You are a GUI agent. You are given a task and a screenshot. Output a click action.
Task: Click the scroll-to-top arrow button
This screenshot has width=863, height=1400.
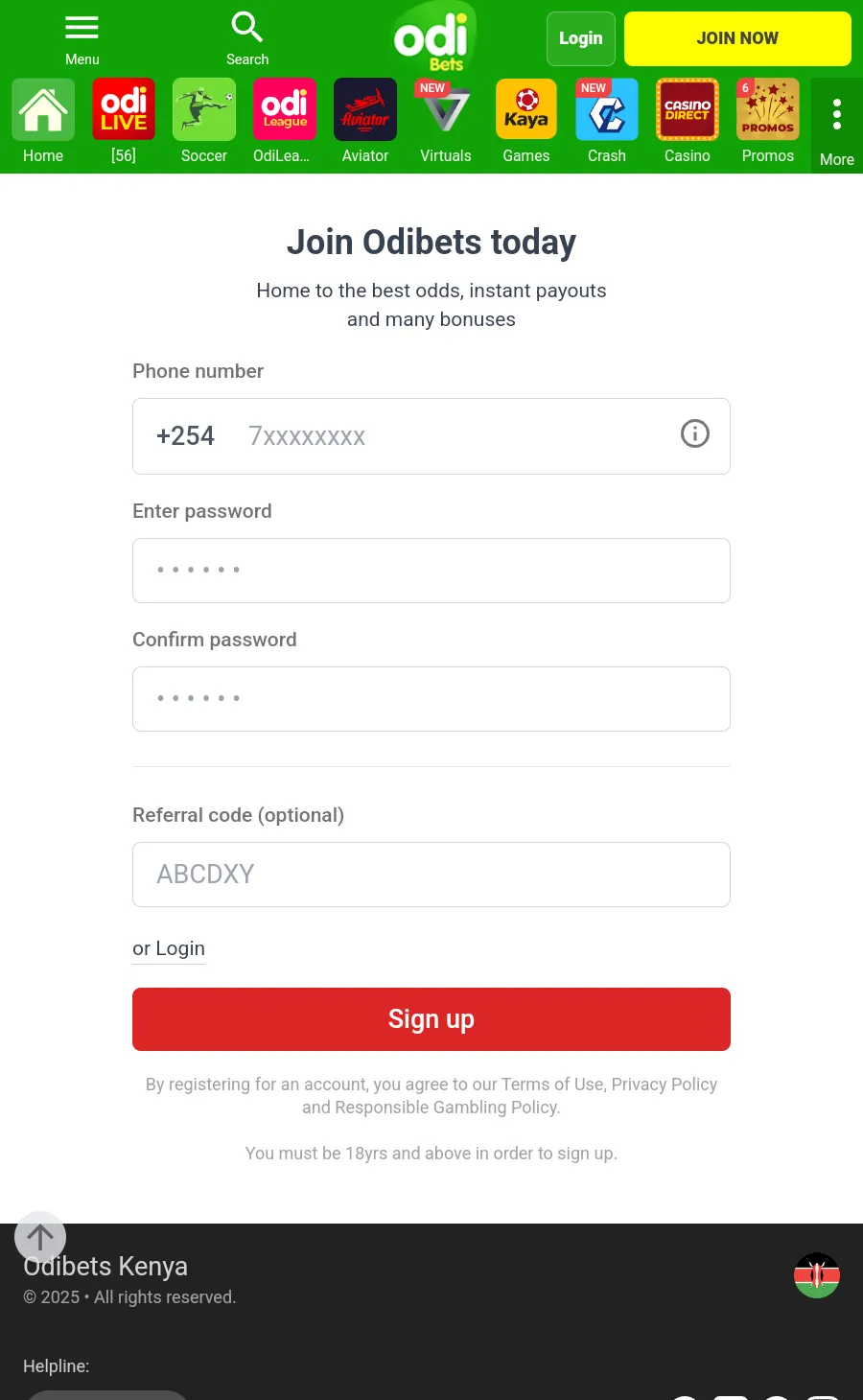click(40, 1237)
